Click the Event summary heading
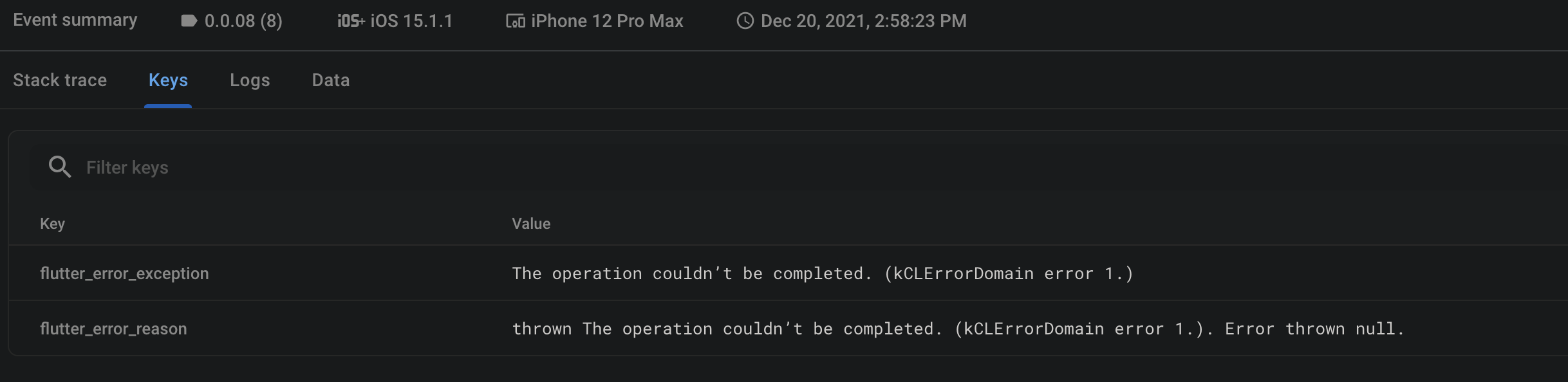Image resolution: width=1568 pixels, height=382 pixels. click(75, 19)
